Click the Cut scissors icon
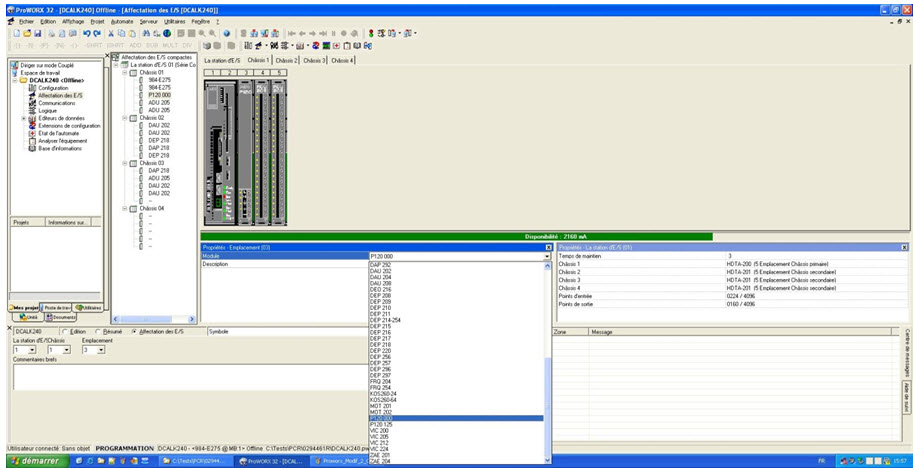The height and width of the screenshot is (470, 914). pos(111,34)
